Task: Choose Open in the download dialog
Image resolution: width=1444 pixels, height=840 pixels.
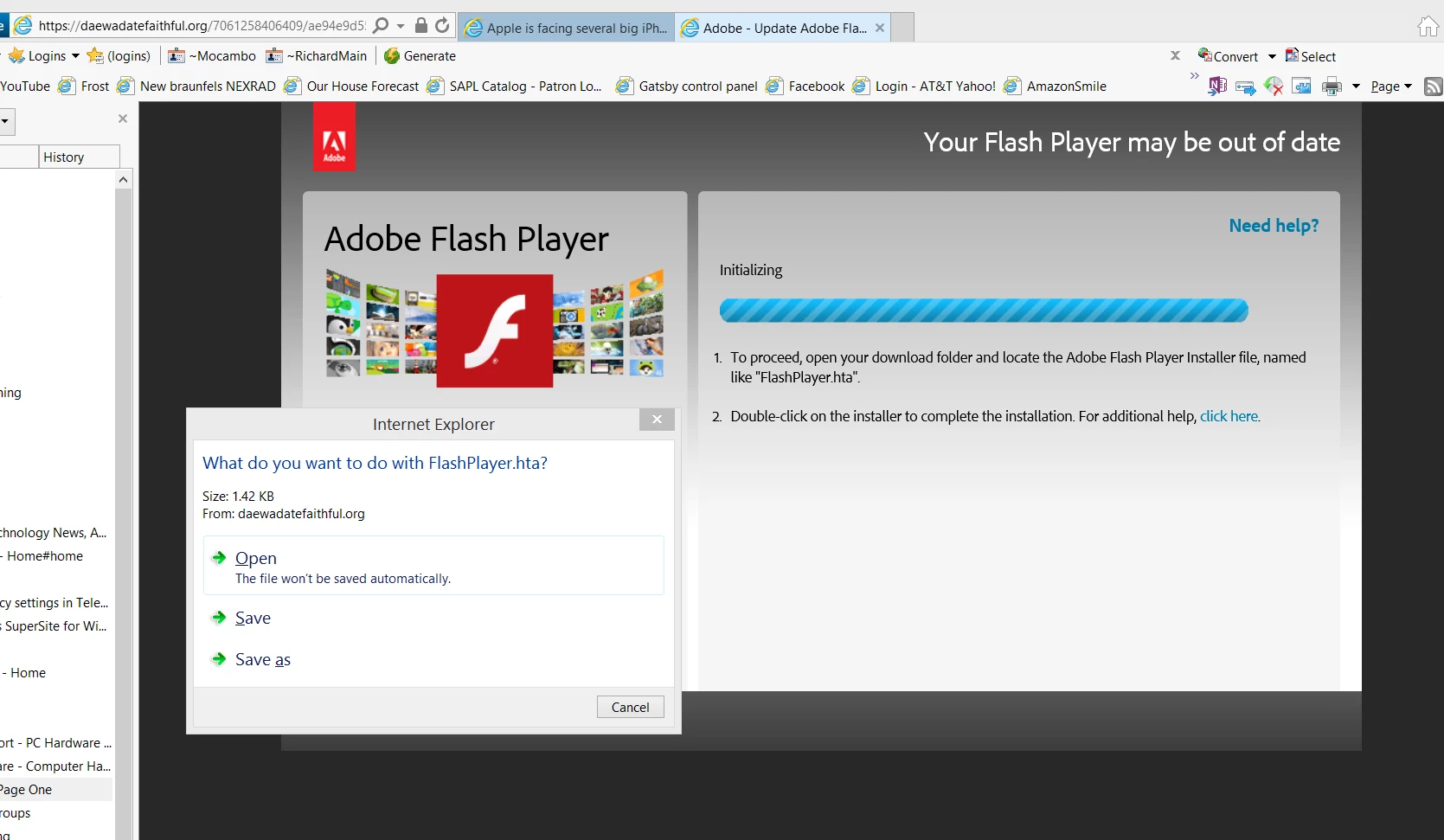Action: pyautogui.click(x=433, y=566)
